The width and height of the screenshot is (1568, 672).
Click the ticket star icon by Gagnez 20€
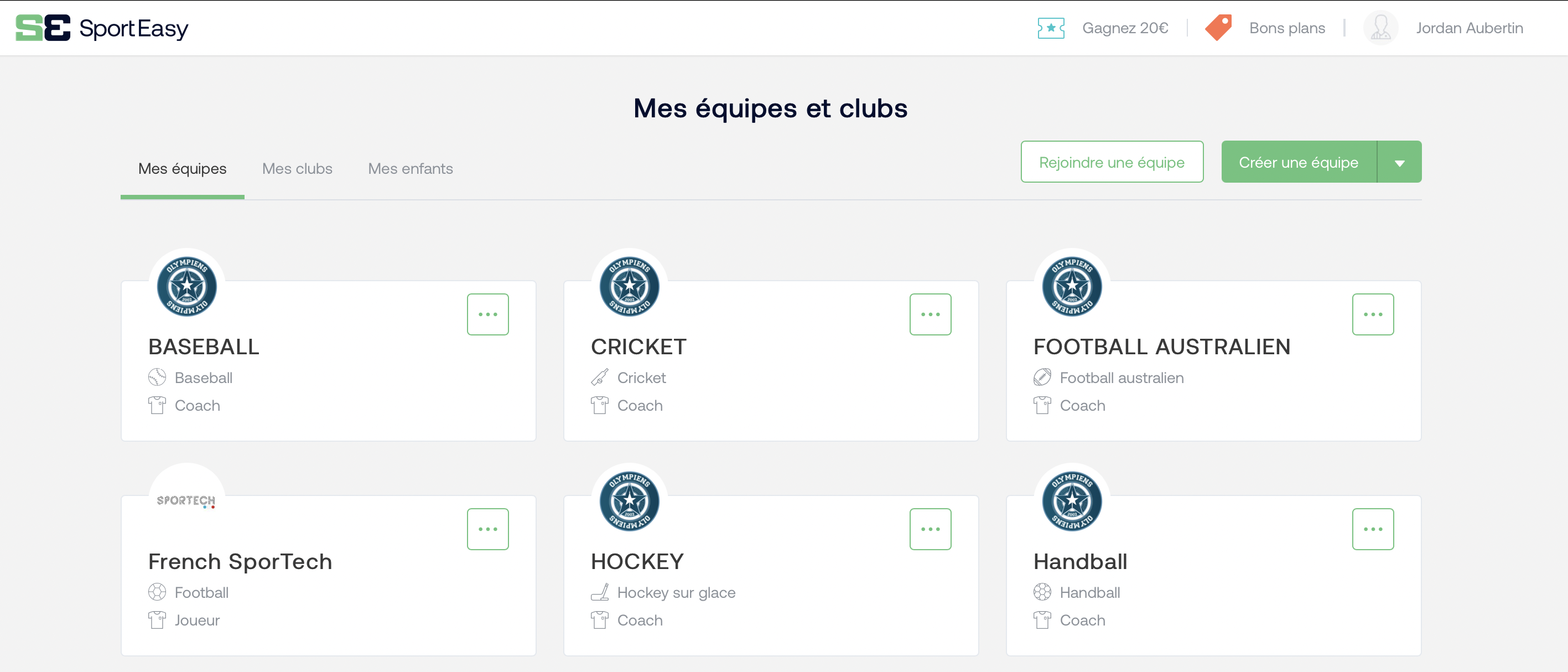point(1051,28)
